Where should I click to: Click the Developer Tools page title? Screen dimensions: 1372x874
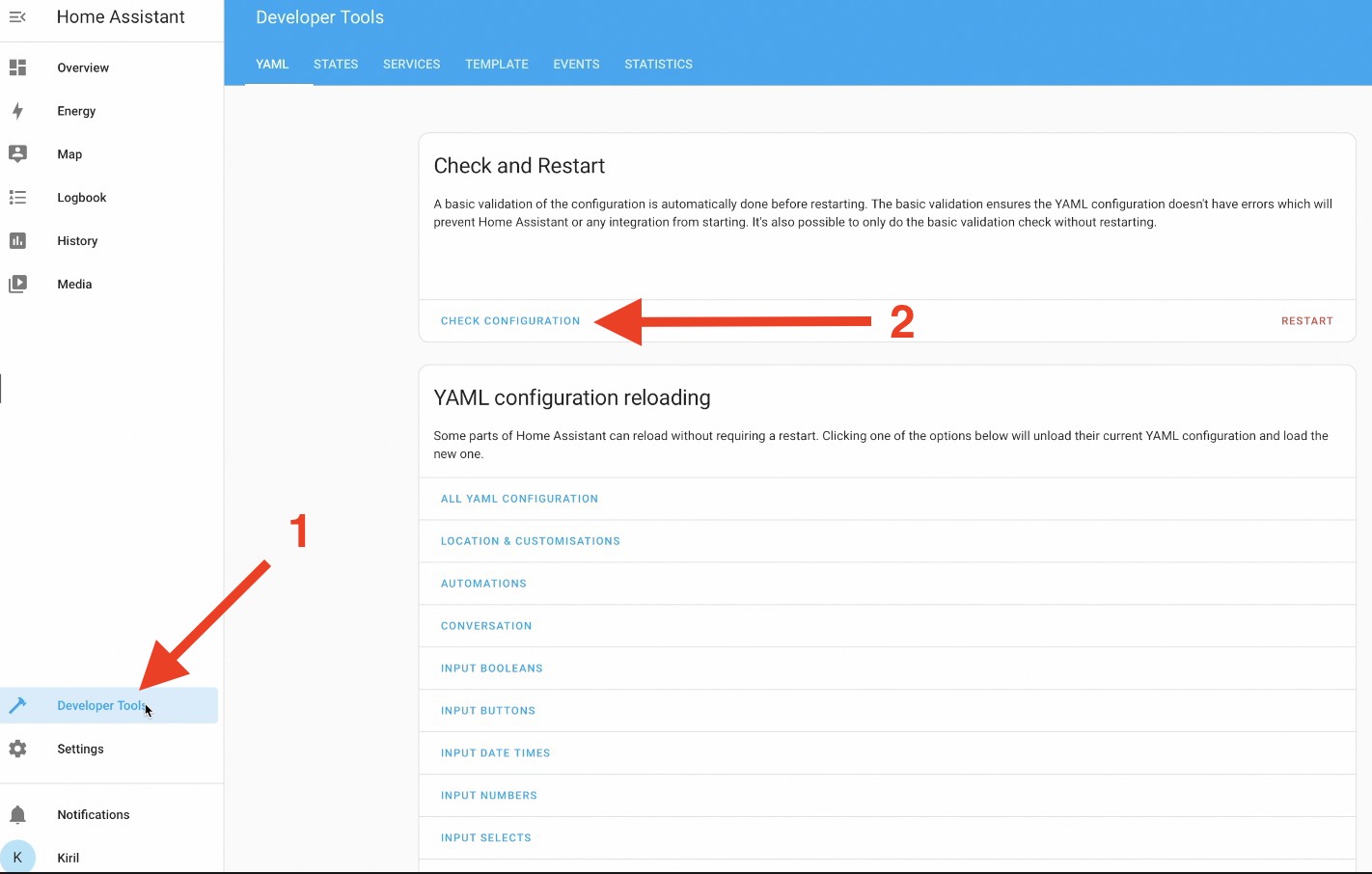click(x=320, y=17)
